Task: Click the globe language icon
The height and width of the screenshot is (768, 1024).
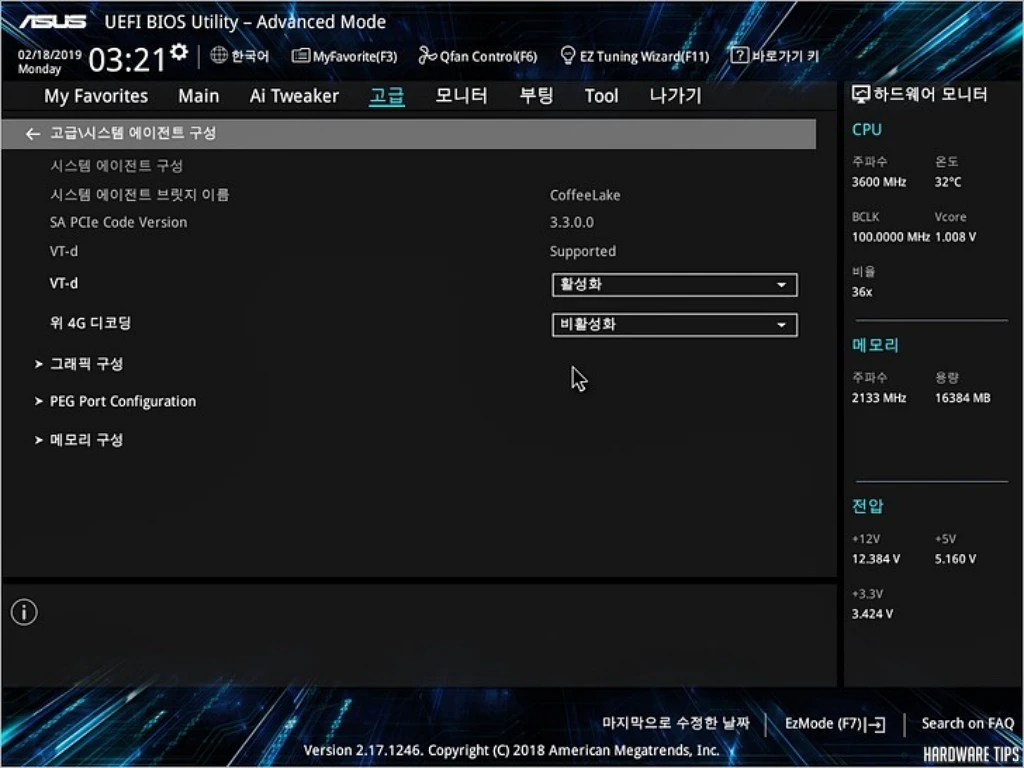Action: pyautogui.click(x=219, y=56)
